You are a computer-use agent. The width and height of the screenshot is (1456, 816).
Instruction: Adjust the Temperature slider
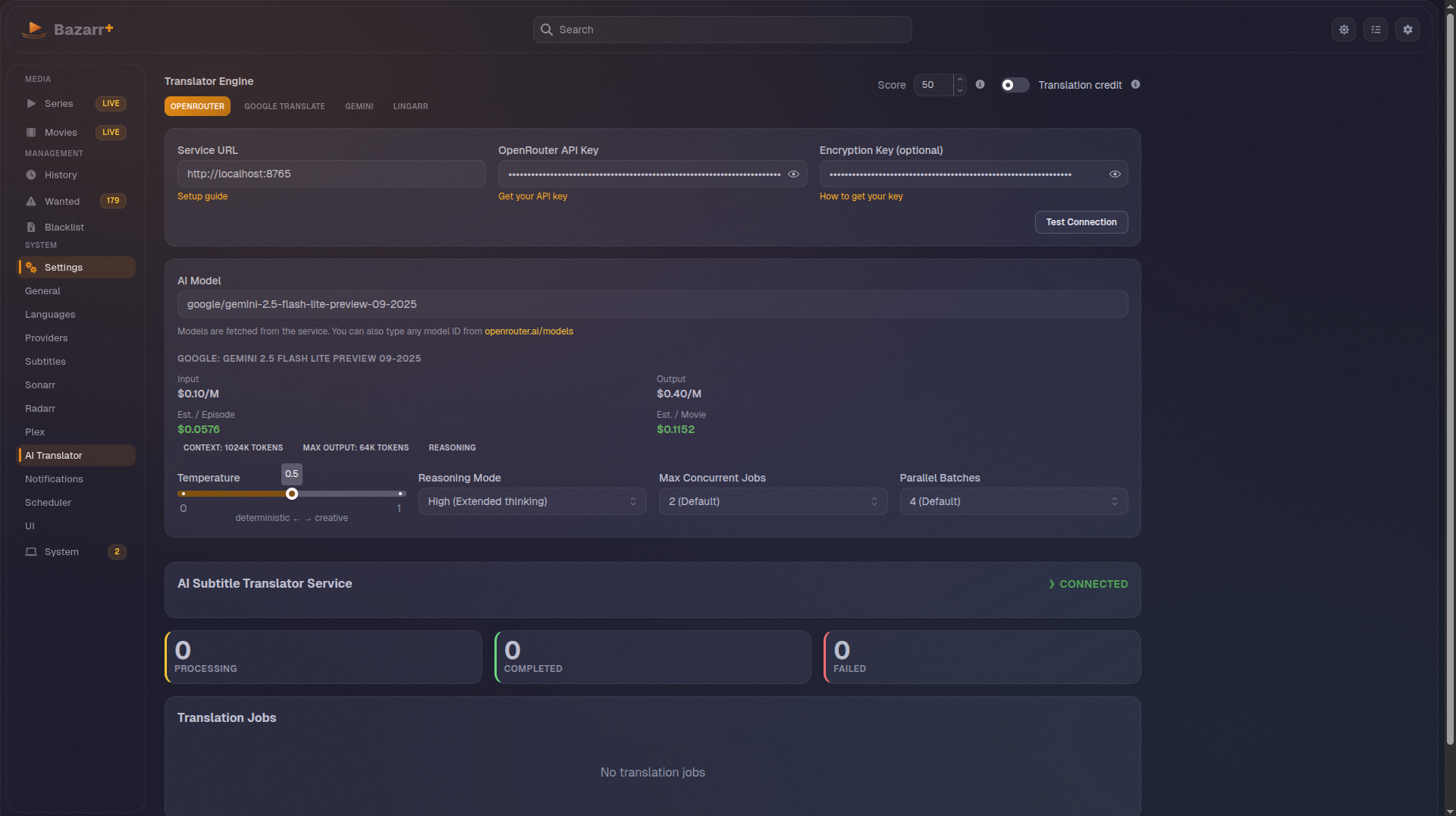pyautogui.click(x=292, y=493)
